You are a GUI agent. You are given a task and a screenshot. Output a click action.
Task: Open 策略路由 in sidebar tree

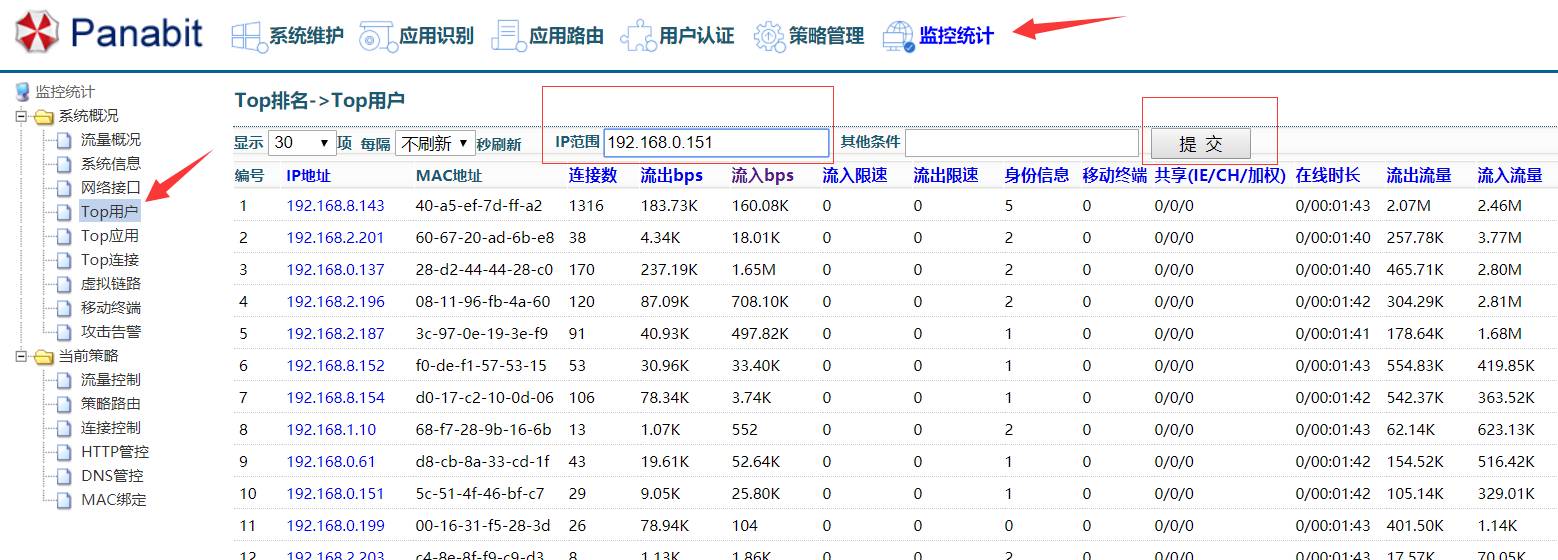[x=111, y=404]
